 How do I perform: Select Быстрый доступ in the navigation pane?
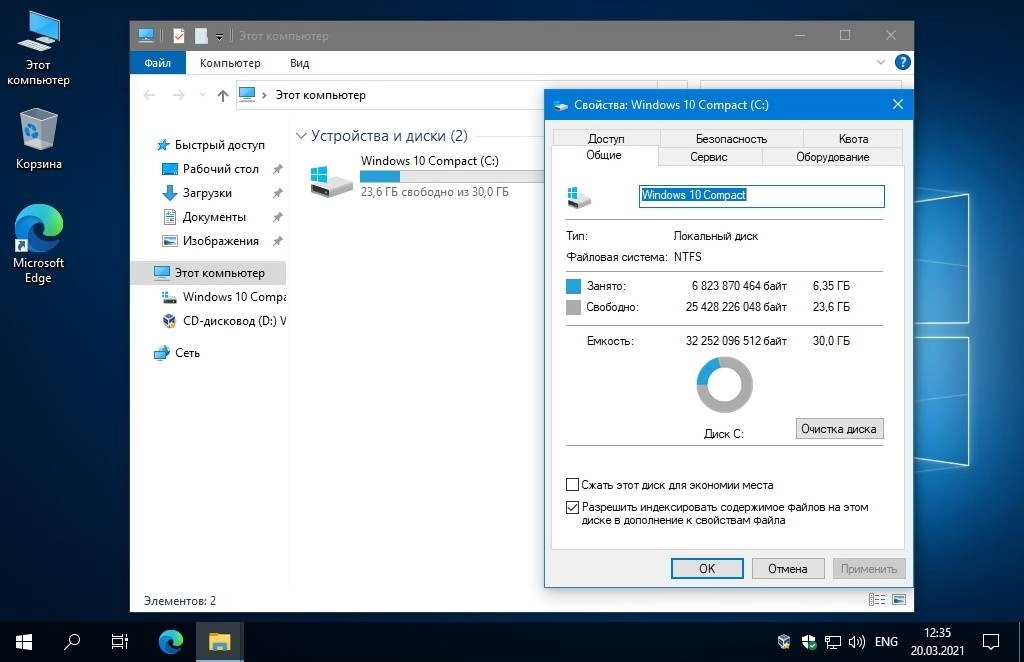click(219, 145)
